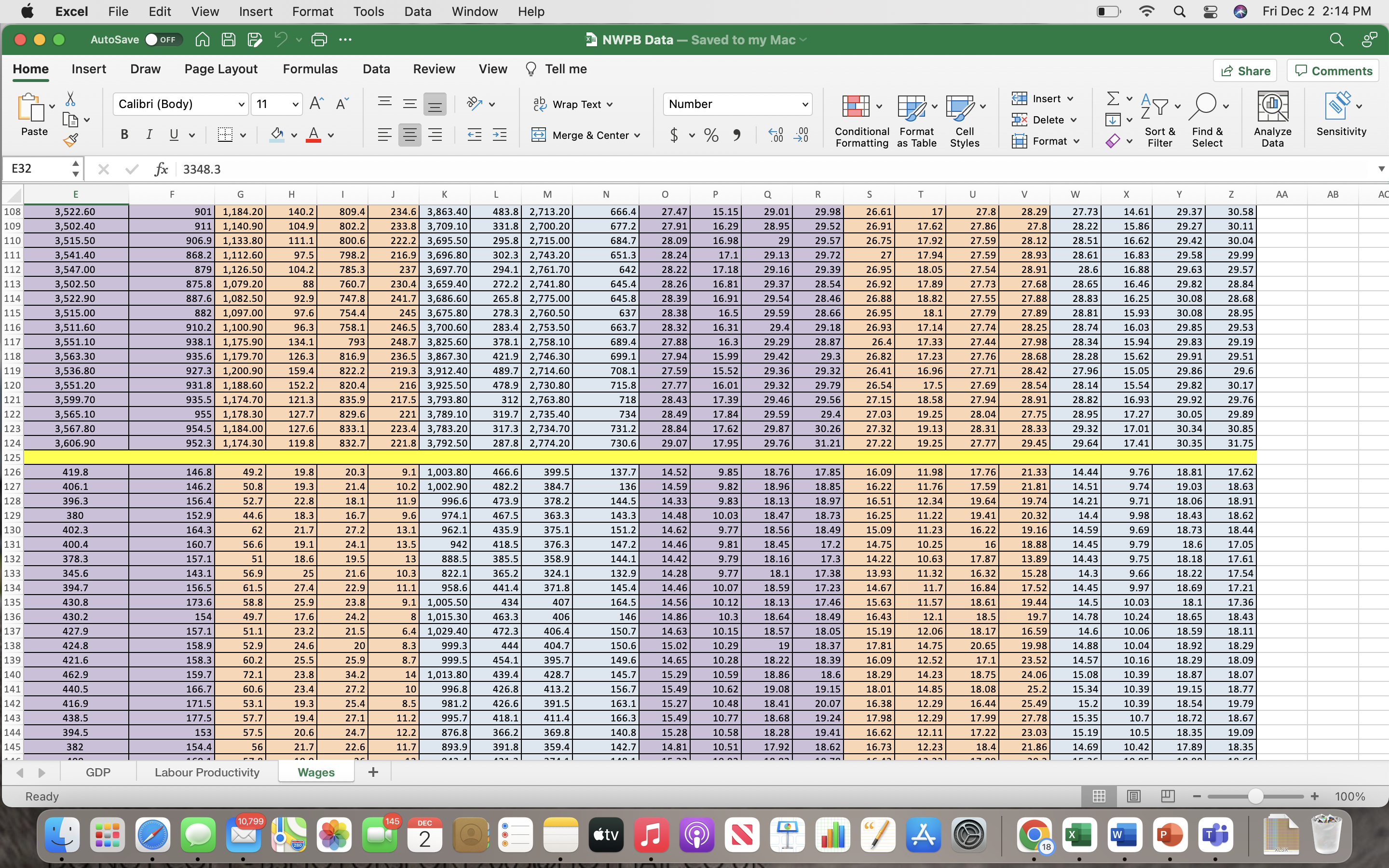This screenshot has width=1389, height=868.
Task: Open the Comments panel
Action: 1332,70
